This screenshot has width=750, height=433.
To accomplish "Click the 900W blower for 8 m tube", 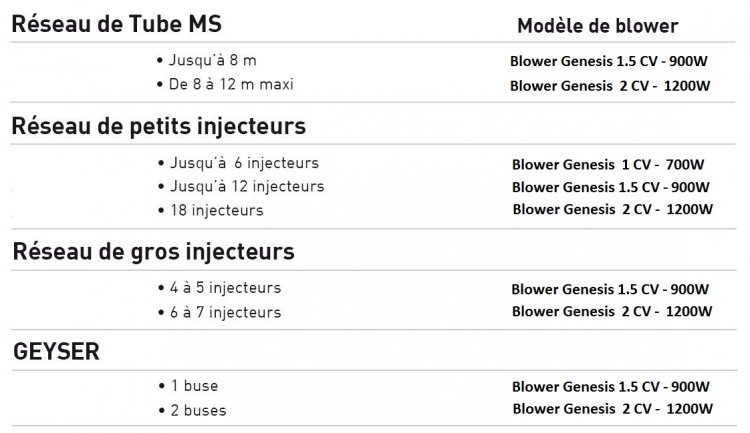I will tap(611, 62).
